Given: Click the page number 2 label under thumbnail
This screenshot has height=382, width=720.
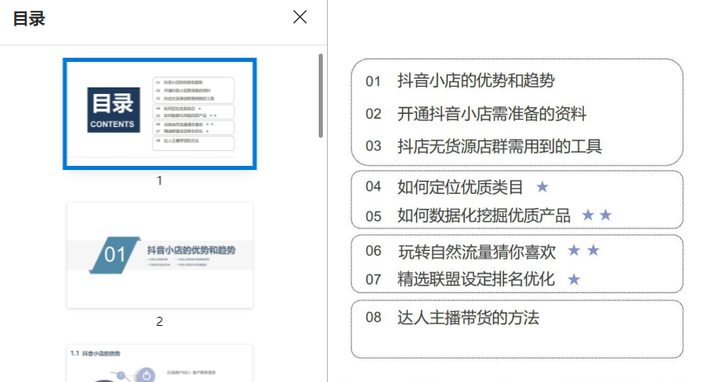Looking at the screenshot, I should (x=159, y=321).
